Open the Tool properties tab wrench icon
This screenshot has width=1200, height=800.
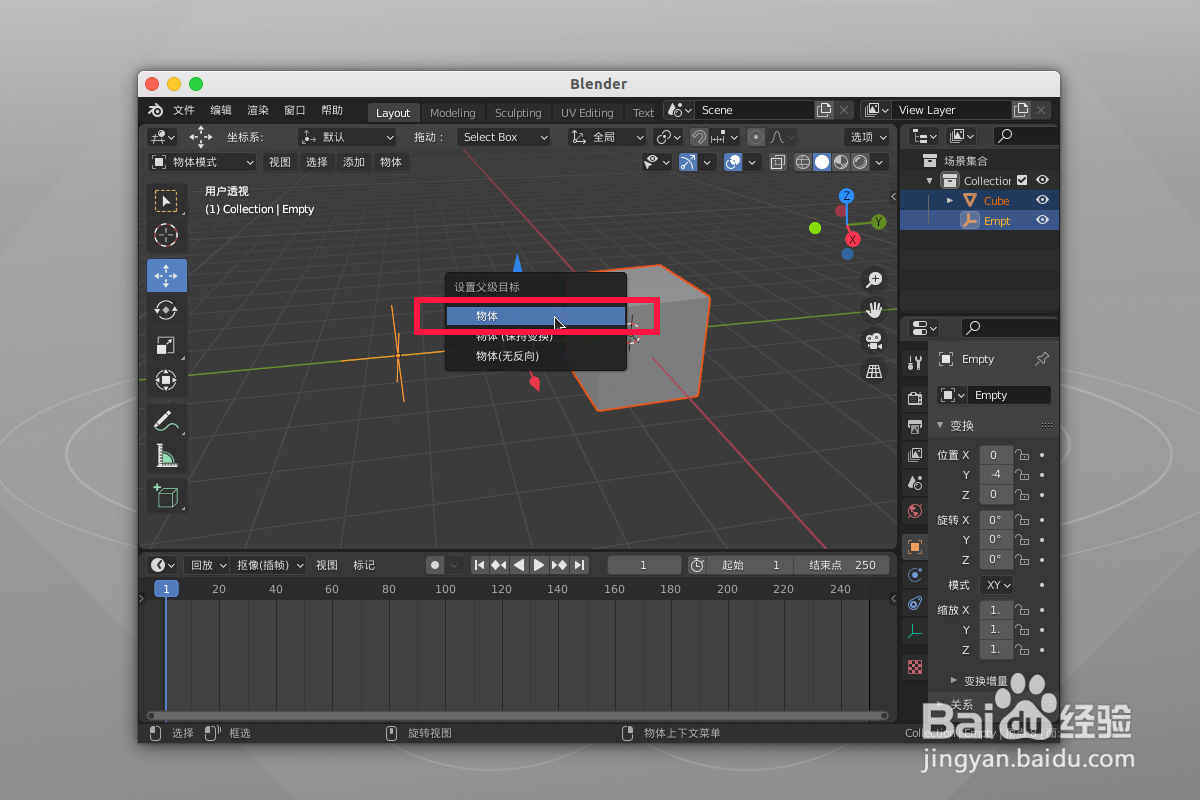point(914,362)
